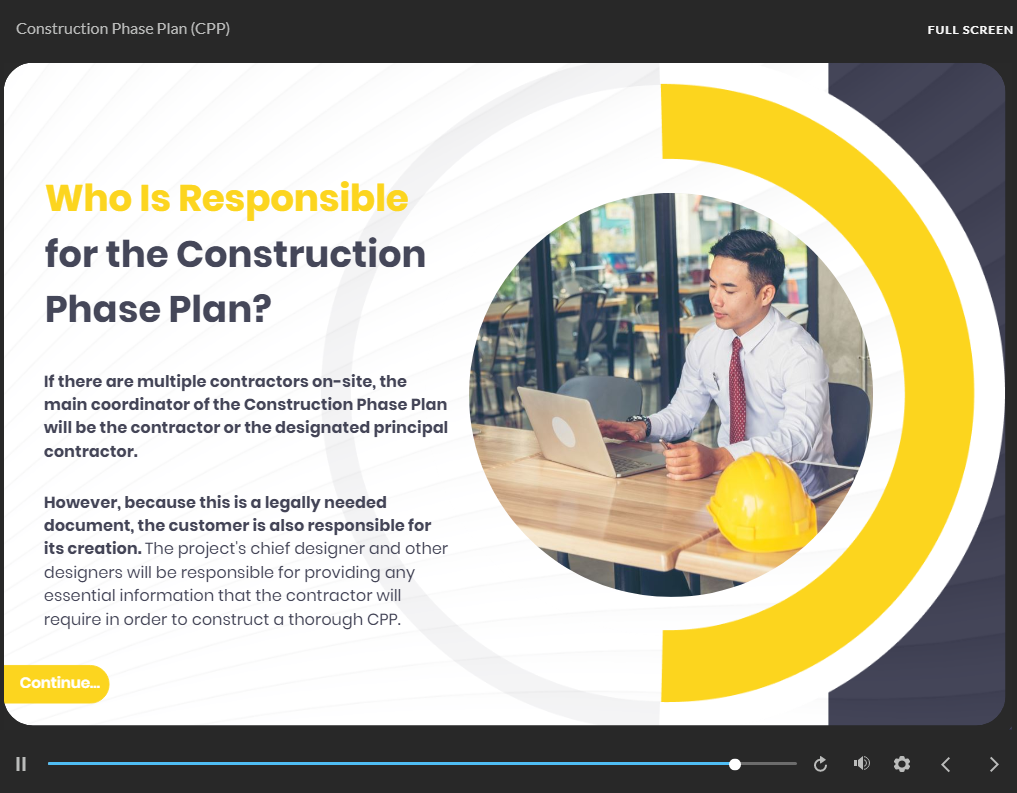Mute the audio with the speaker icon
This screenshot has height=793, width=1017.
click(x=861, y=764)
